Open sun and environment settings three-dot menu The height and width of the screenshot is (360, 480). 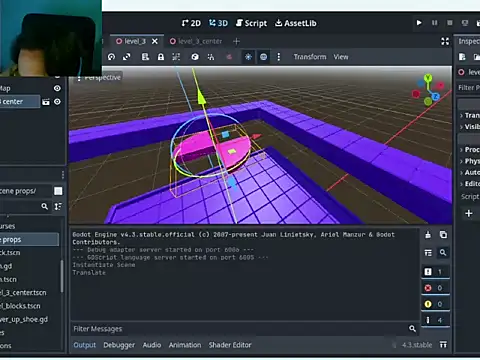(279, 57)
